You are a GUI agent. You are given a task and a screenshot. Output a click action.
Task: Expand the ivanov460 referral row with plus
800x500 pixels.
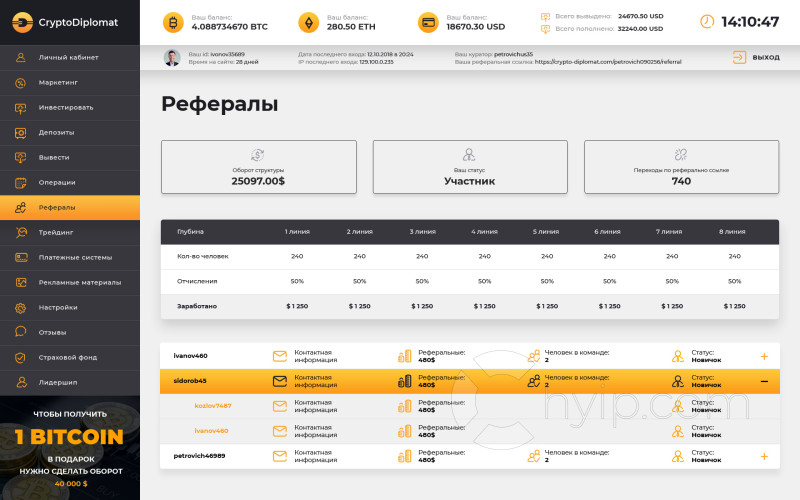[764, 356]
